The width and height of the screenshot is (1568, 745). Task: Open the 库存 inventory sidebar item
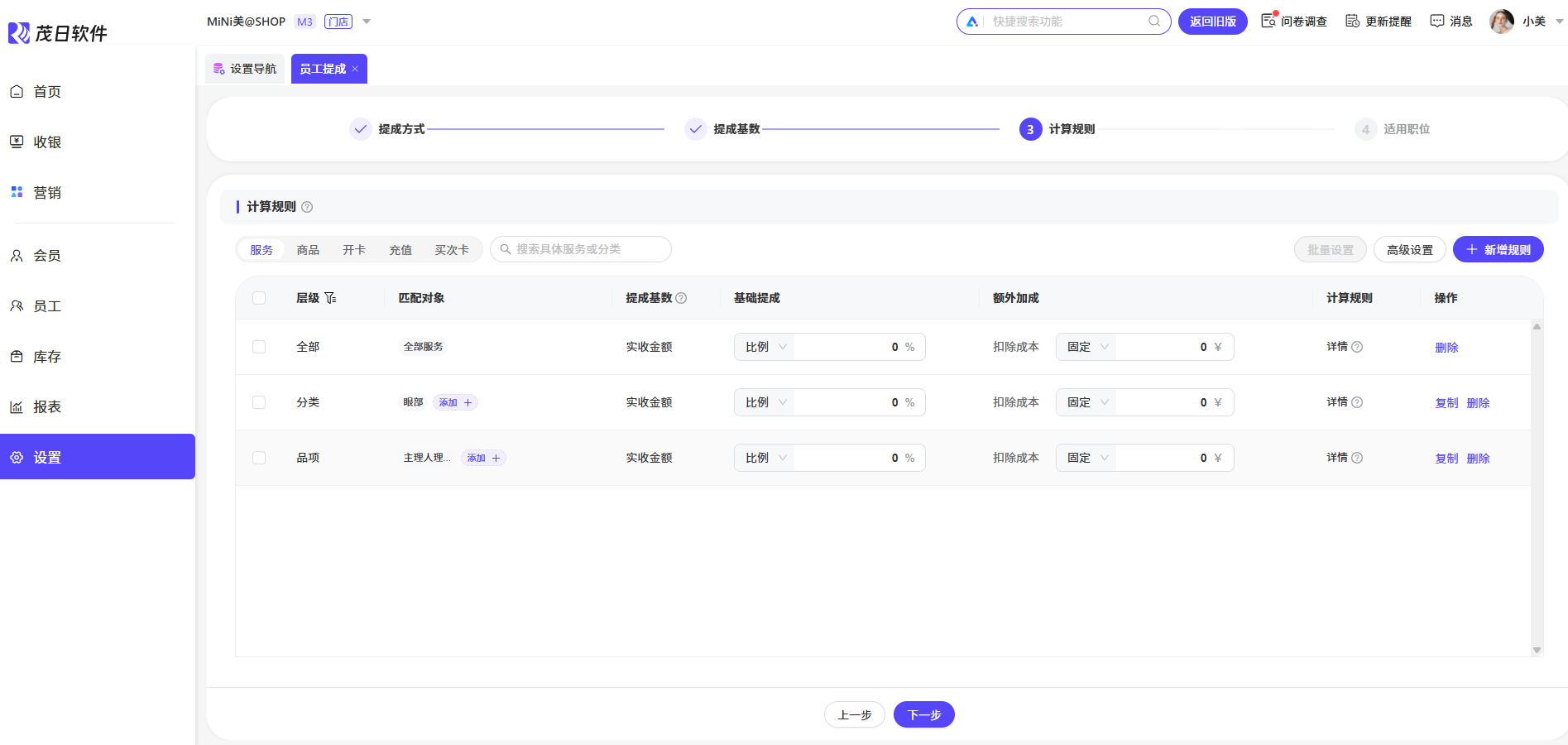(x=98, y=357)
